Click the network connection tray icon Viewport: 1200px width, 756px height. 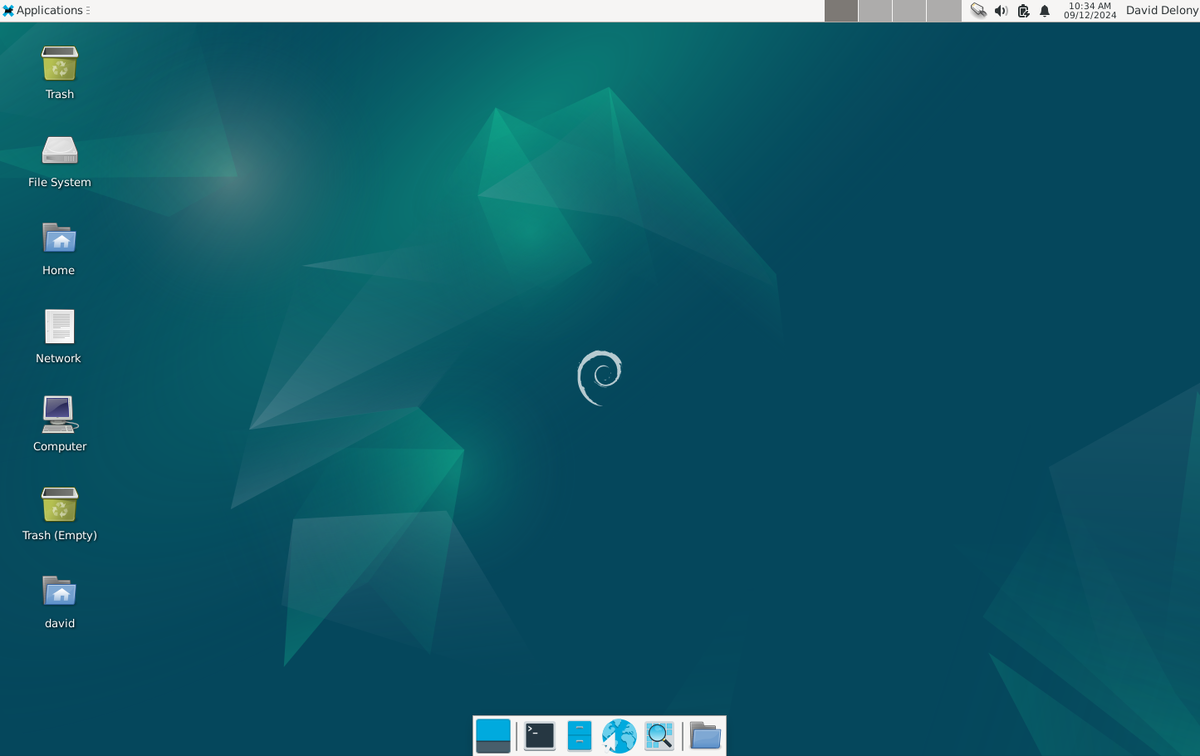(x=978, y=11)
